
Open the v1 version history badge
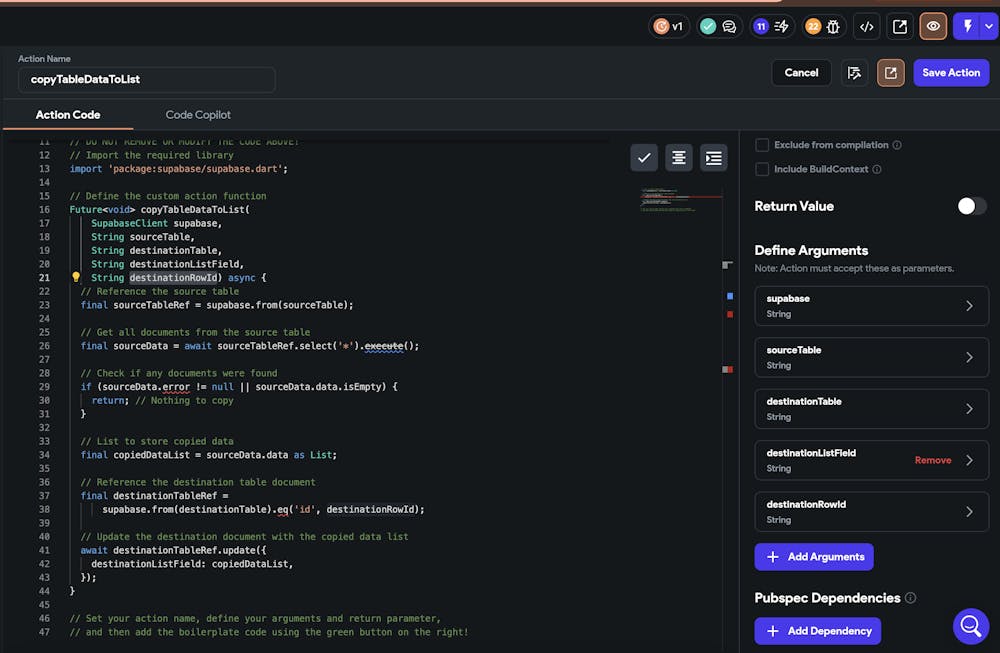pyautogui.click(x=668, y=27)
